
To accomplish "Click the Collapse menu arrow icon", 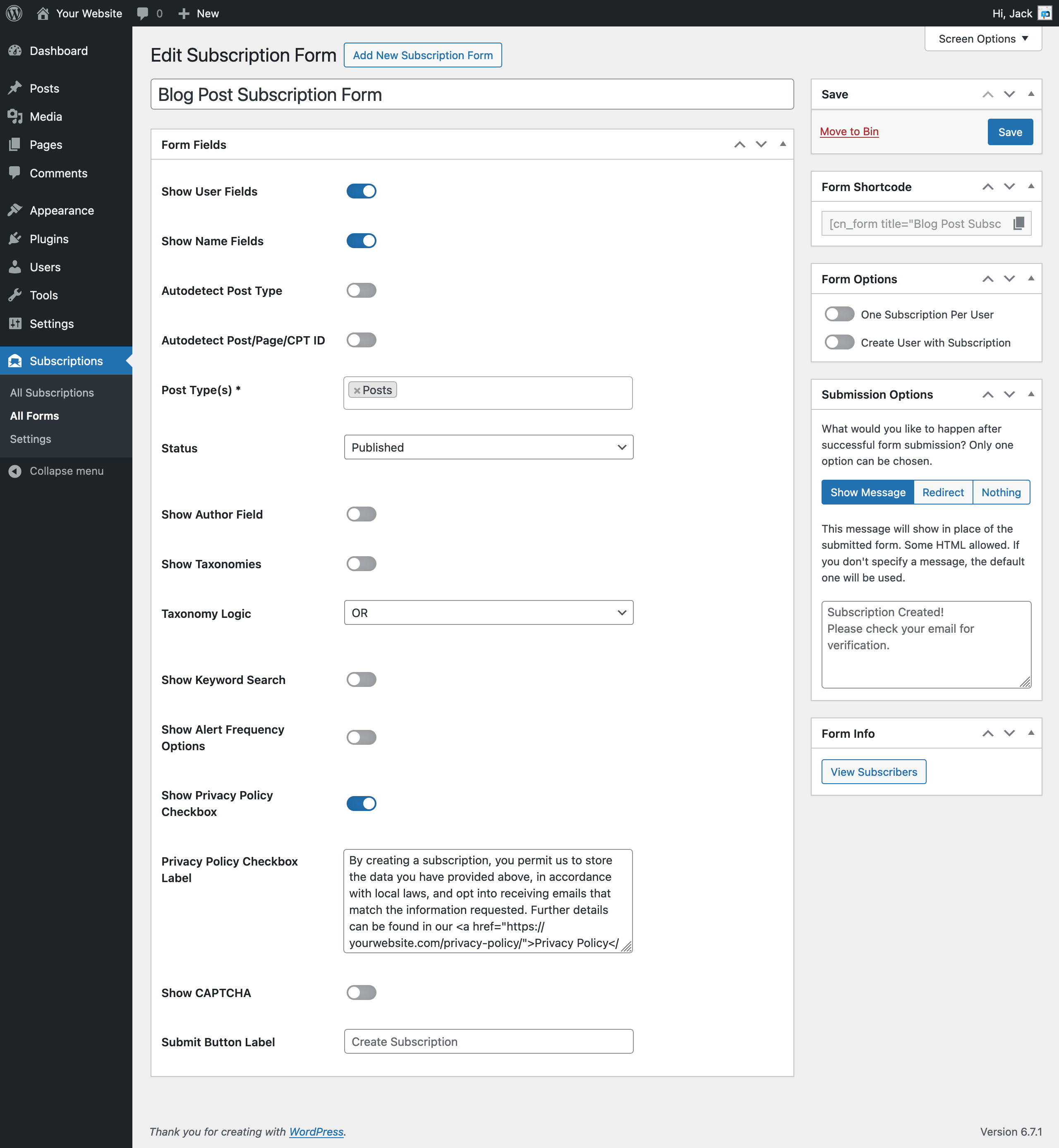I will coord(15,471).
